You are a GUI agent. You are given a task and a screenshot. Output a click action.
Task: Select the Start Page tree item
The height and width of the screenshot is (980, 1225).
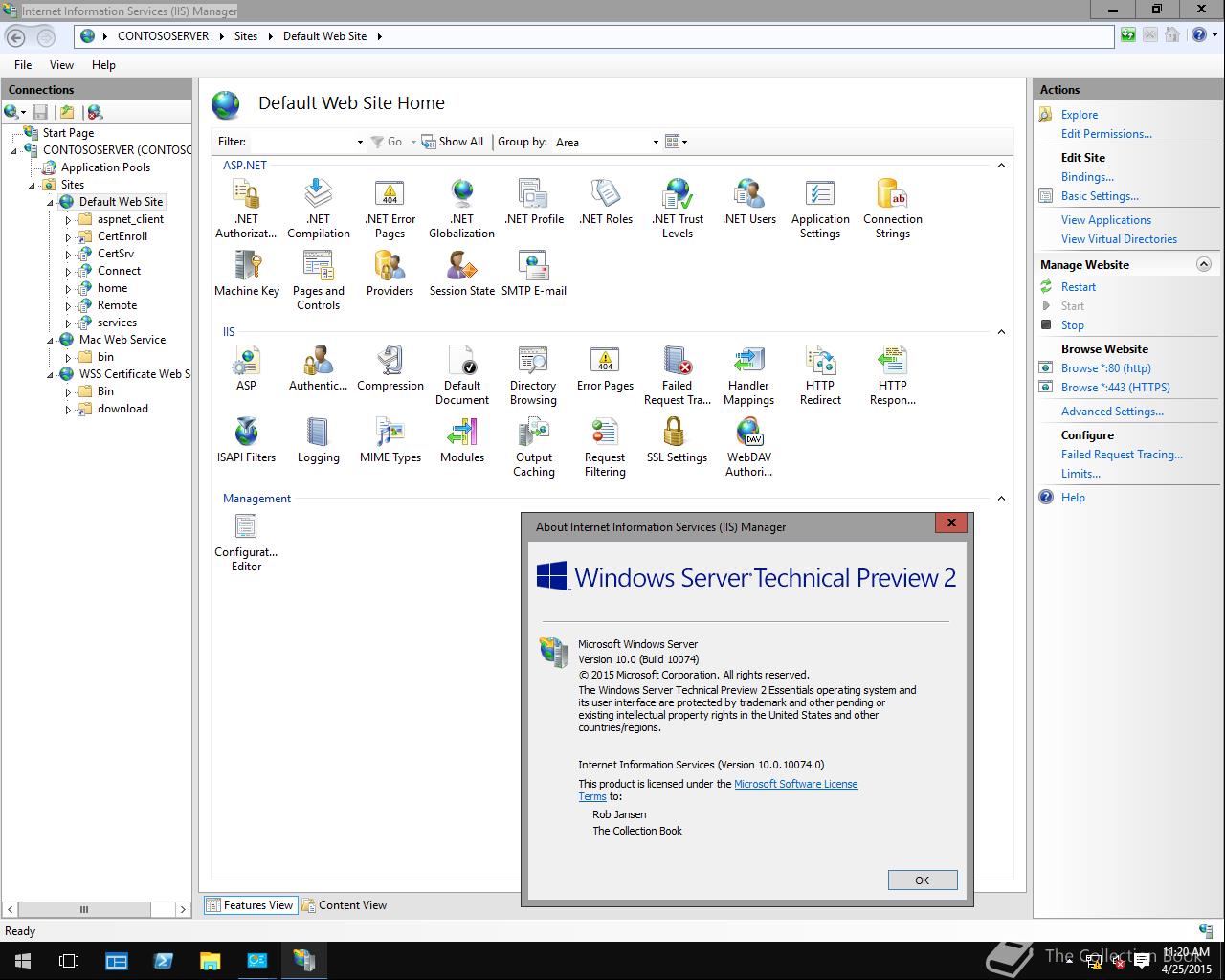point(68,133)
